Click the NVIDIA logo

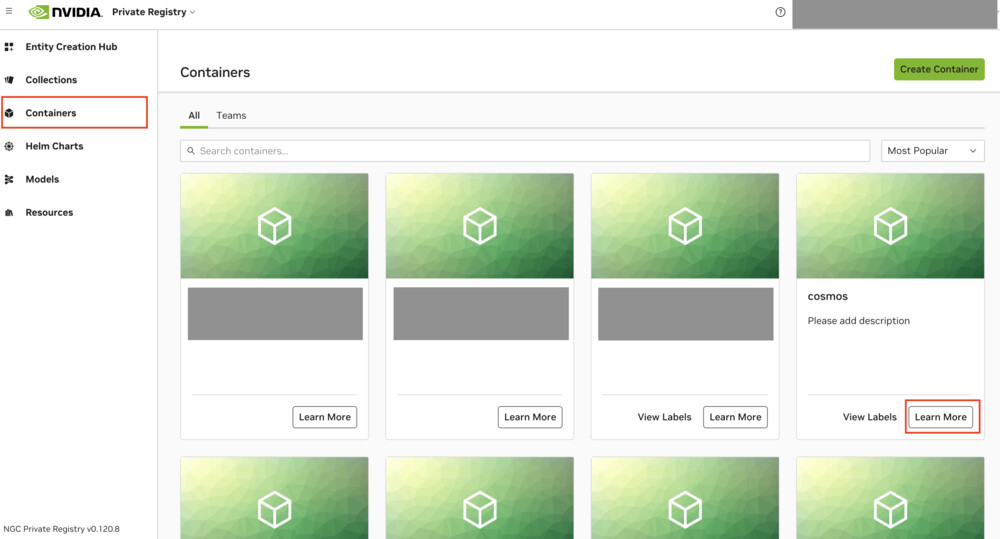point(65,12)
